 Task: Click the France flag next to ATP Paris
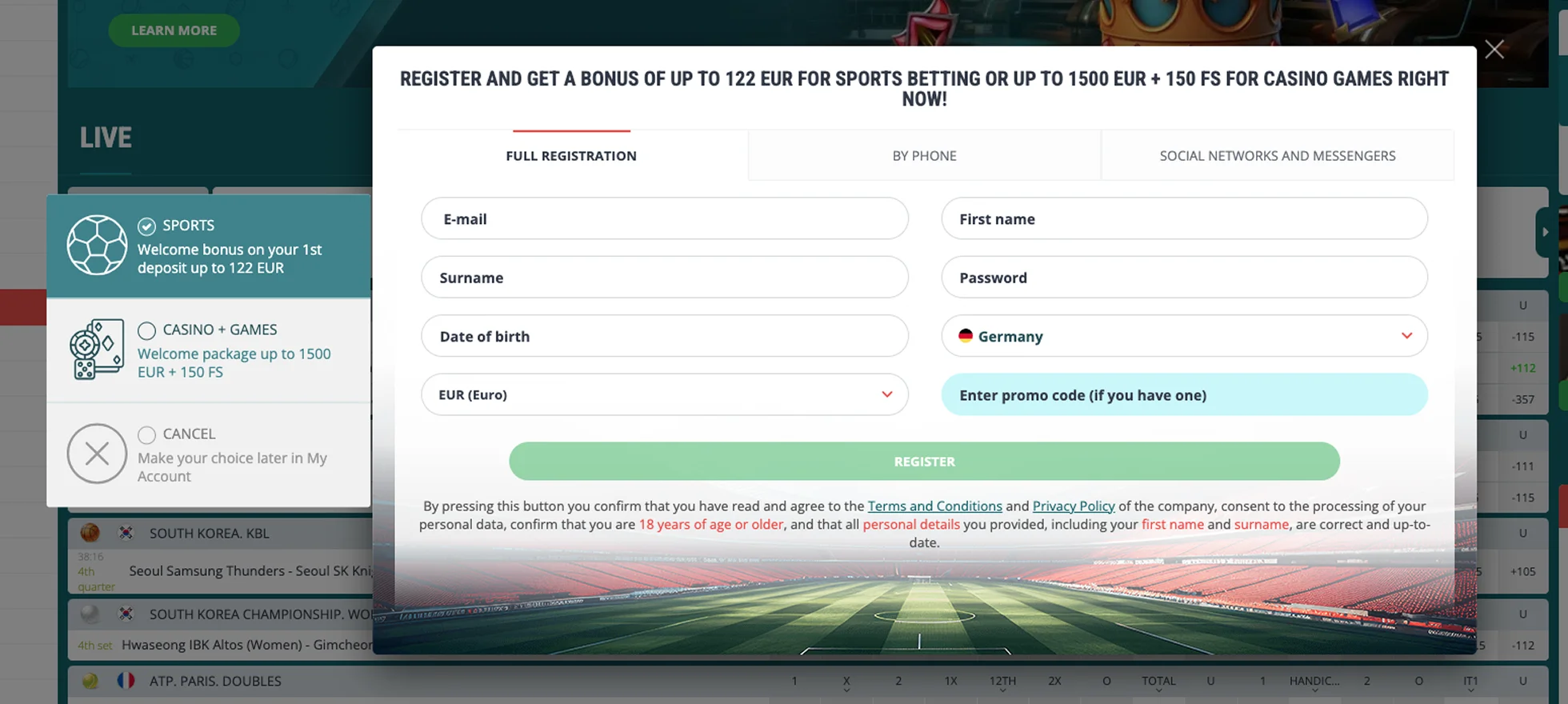[x=126, y=681]
